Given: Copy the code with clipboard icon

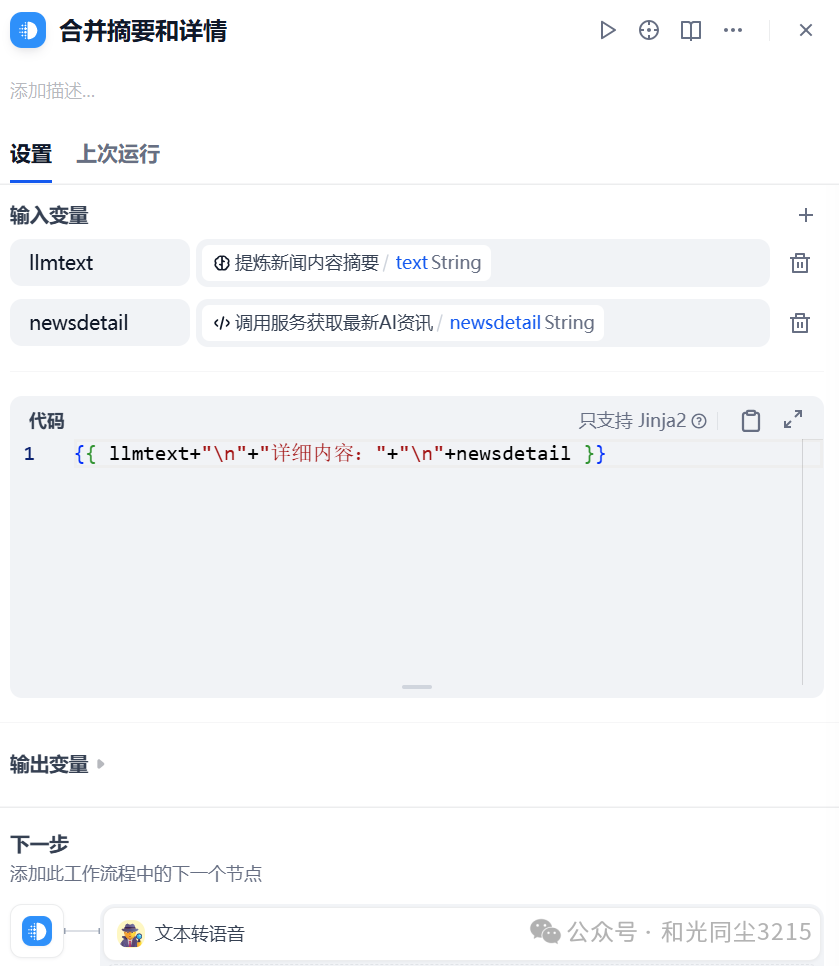Looking at the screenshot, I should pyautogui.click(x=750, y=421).
